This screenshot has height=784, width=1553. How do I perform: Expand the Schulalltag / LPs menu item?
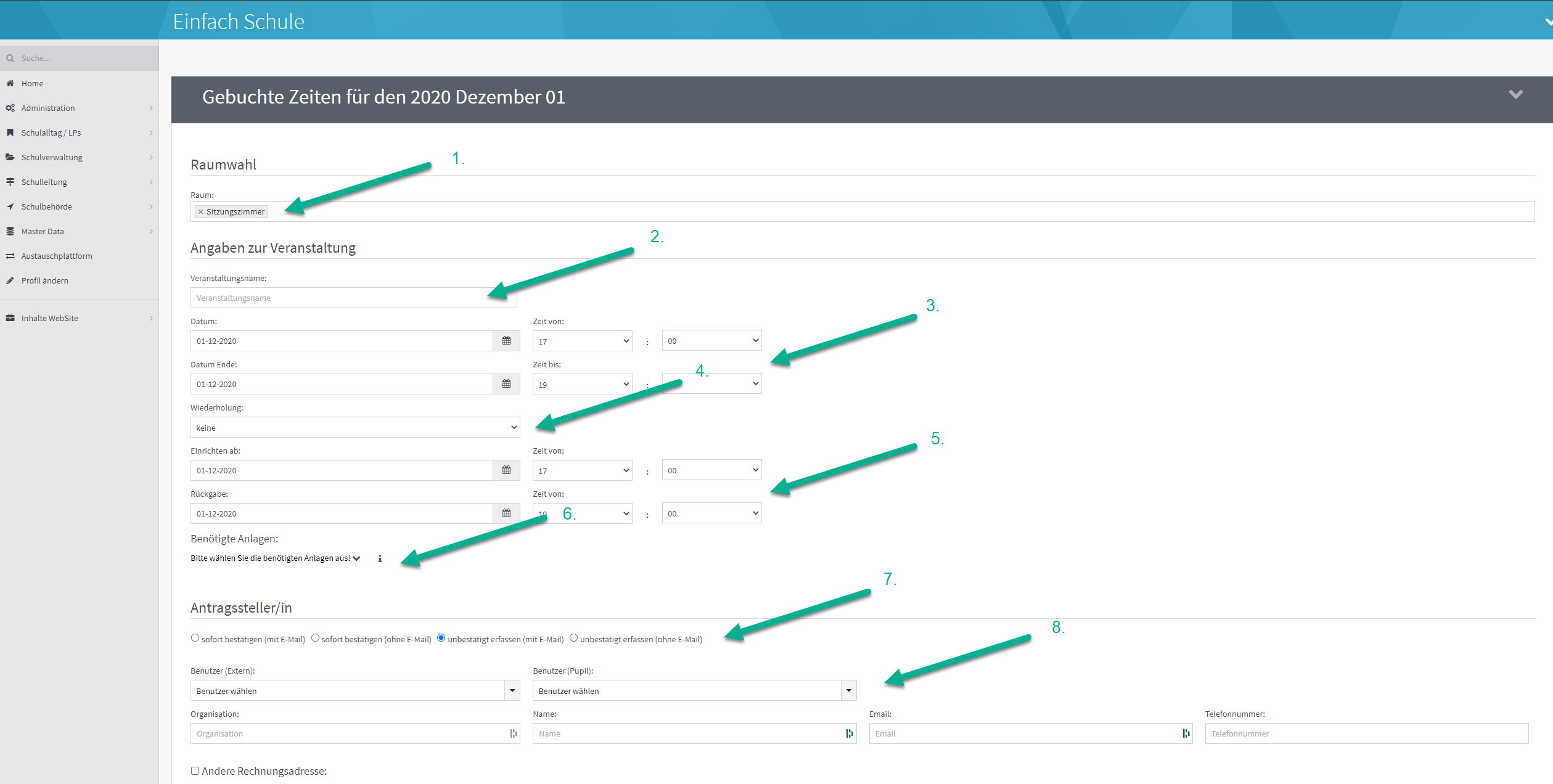[x=79, y=133]
